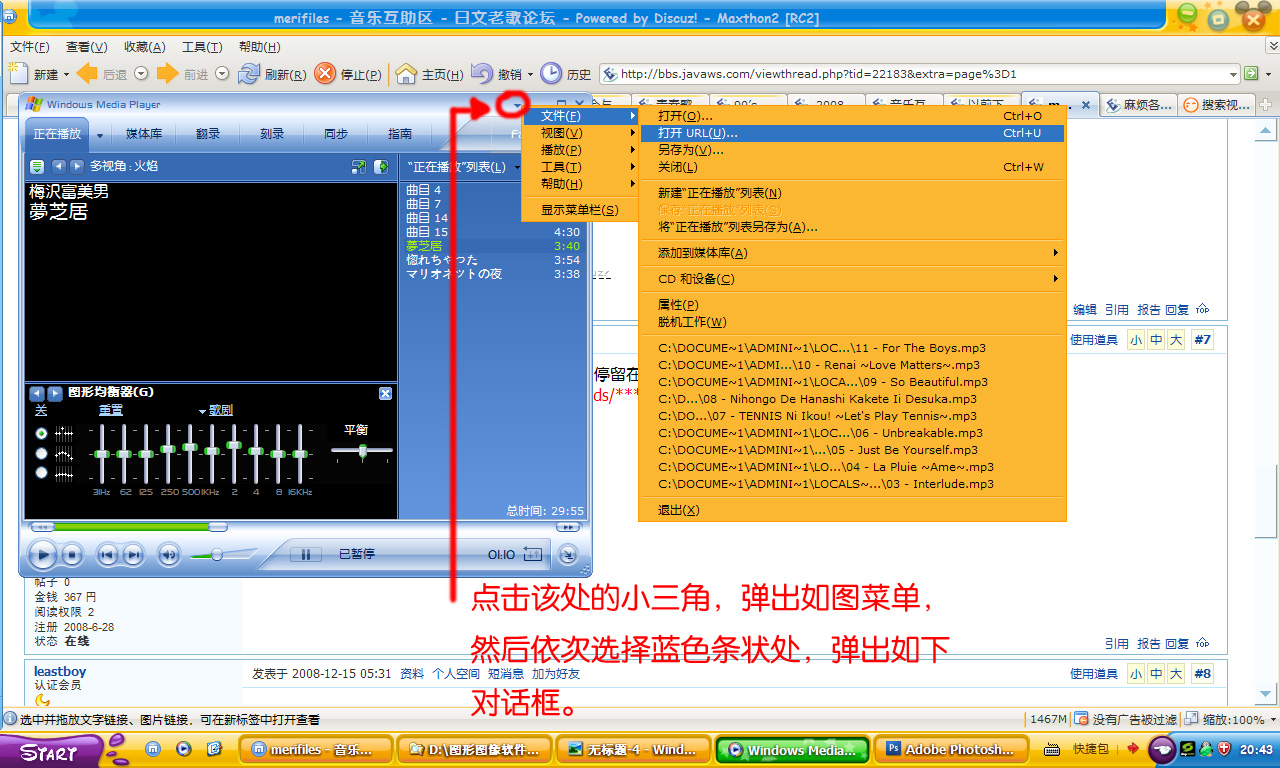Open the “正在播放”列表 dropdown
The image size is (1280, 768).
(x=460, y=167)
